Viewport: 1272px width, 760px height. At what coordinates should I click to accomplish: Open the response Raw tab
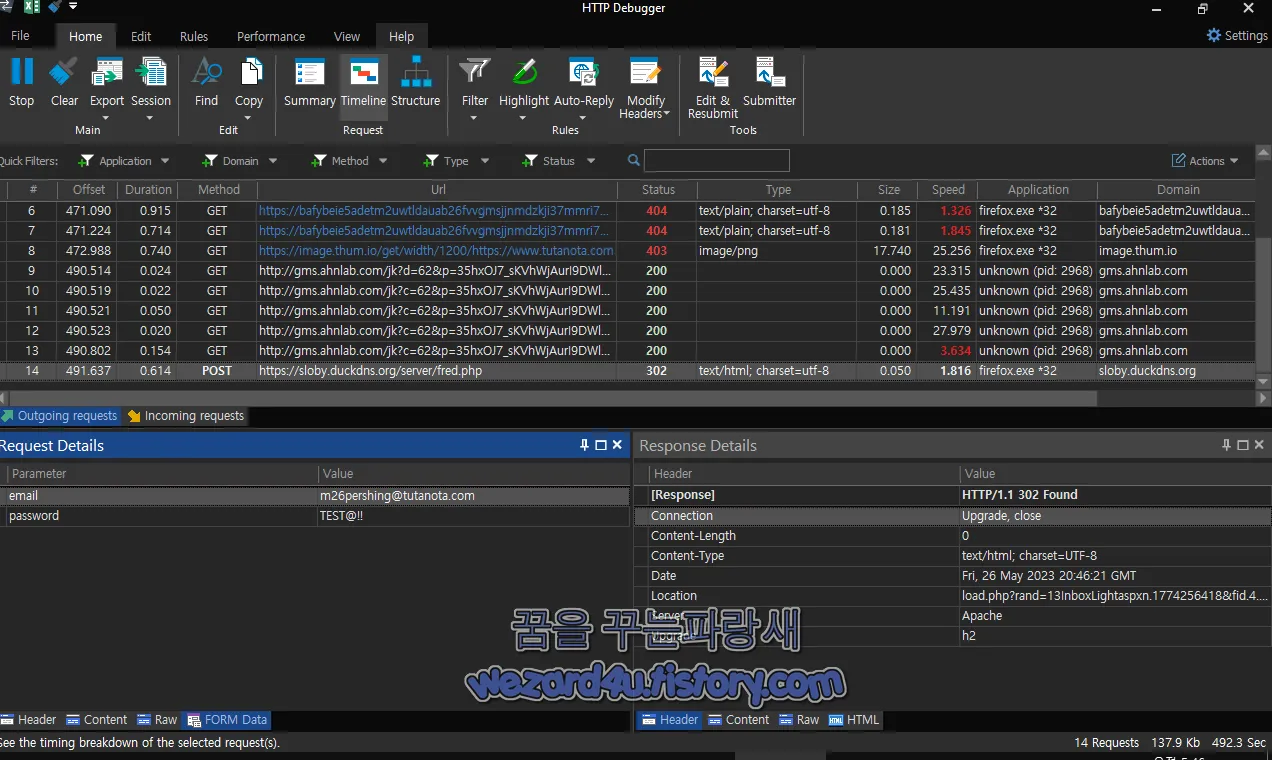point(799,720)
